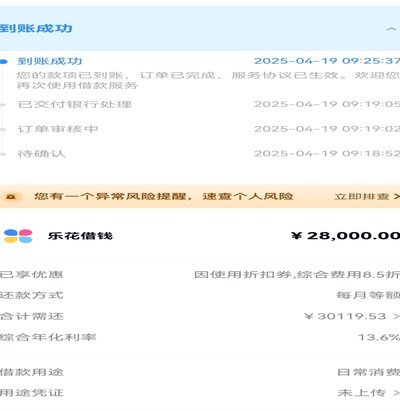Image resolution: width=400 pixels, height=411 pixels.
Task: Click the 合计需还 label
Action: pos(31,316)
